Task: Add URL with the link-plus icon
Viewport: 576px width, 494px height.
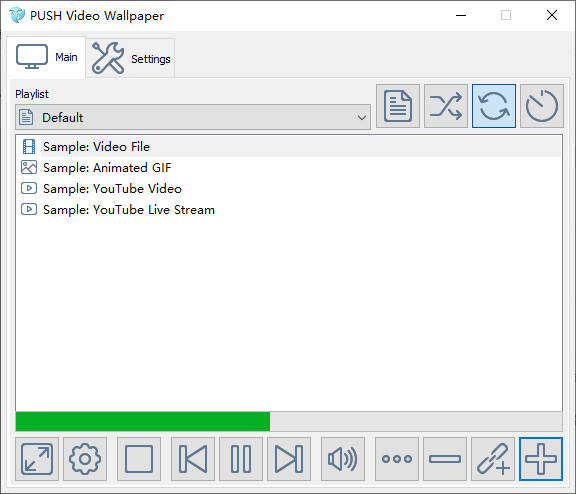Action: tap(493, 459)
